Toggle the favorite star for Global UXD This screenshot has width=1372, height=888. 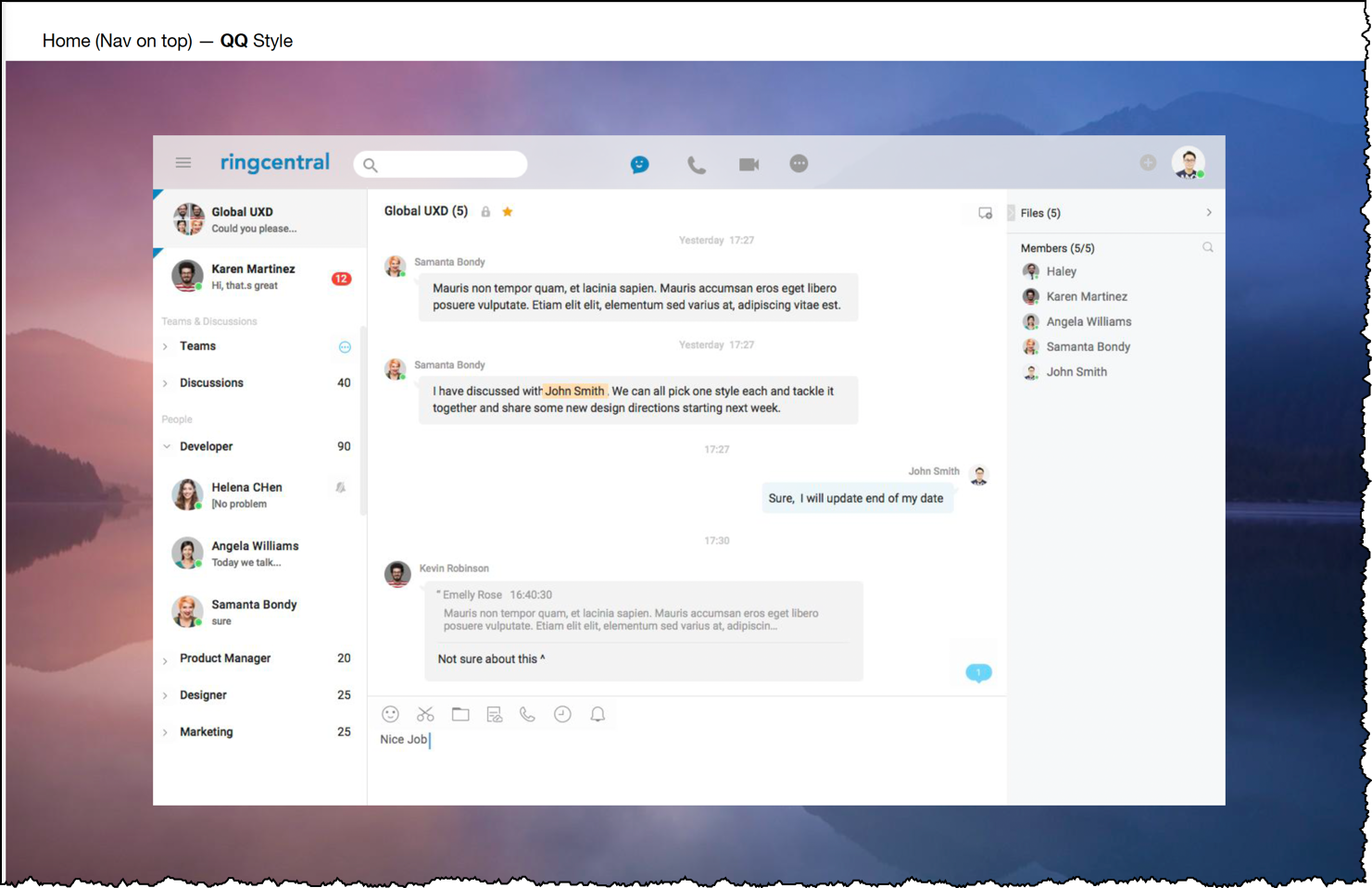[508, 212]
